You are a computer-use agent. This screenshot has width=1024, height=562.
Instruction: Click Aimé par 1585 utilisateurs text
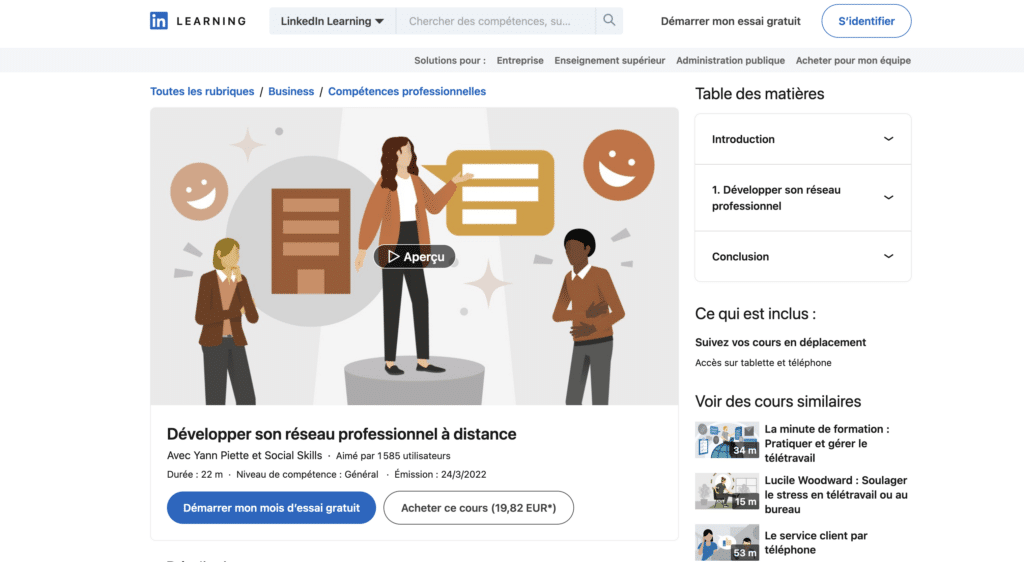[392, 456]
